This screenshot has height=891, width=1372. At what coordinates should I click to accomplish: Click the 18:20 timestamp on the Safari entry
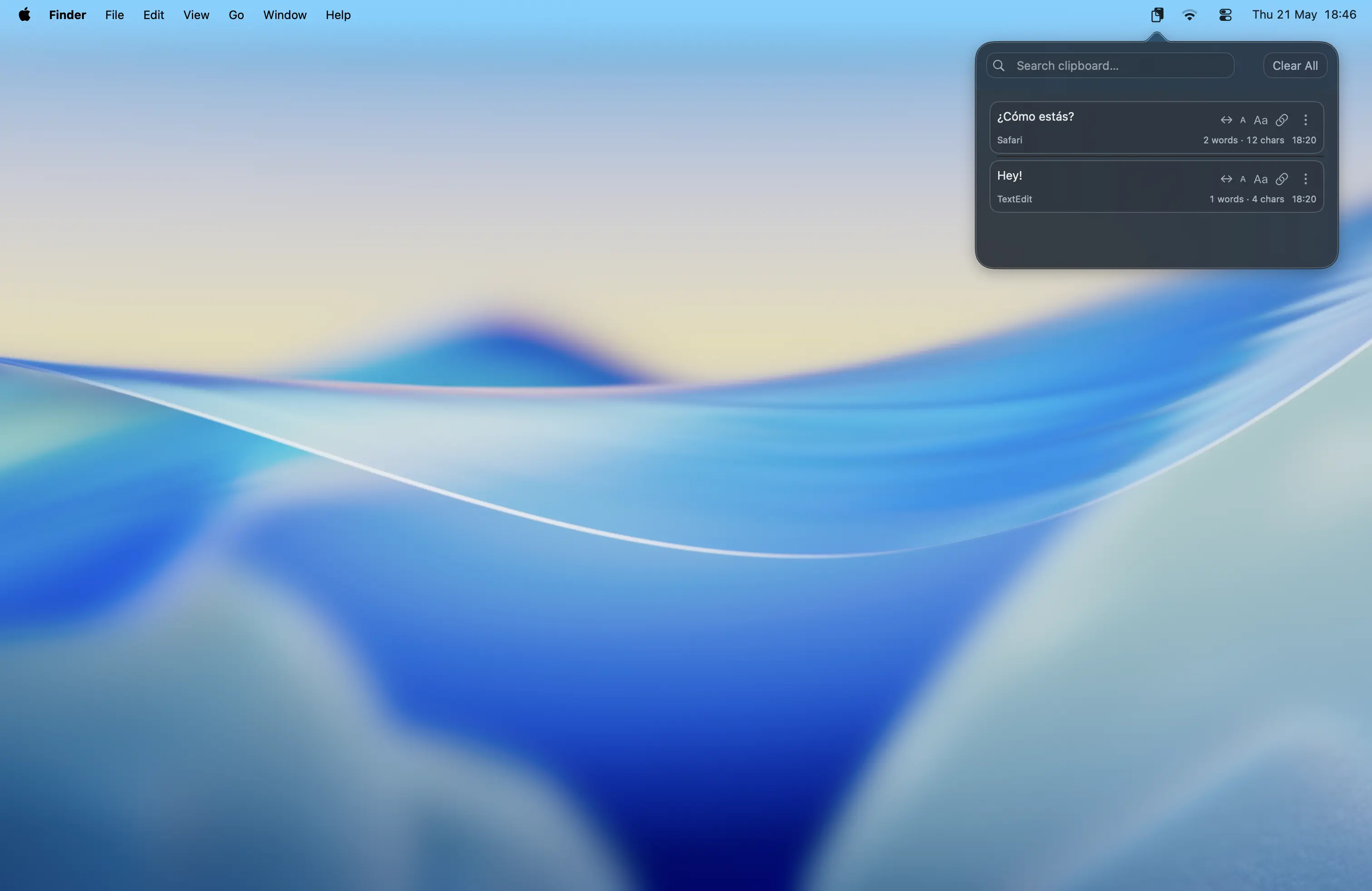(x=1303, y=140)
